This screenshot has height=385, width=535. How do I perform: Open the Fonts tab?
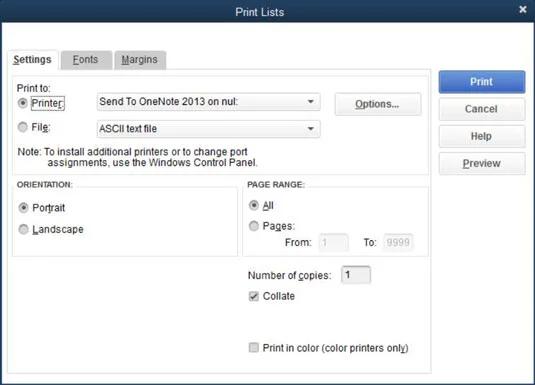click(86, 60)
